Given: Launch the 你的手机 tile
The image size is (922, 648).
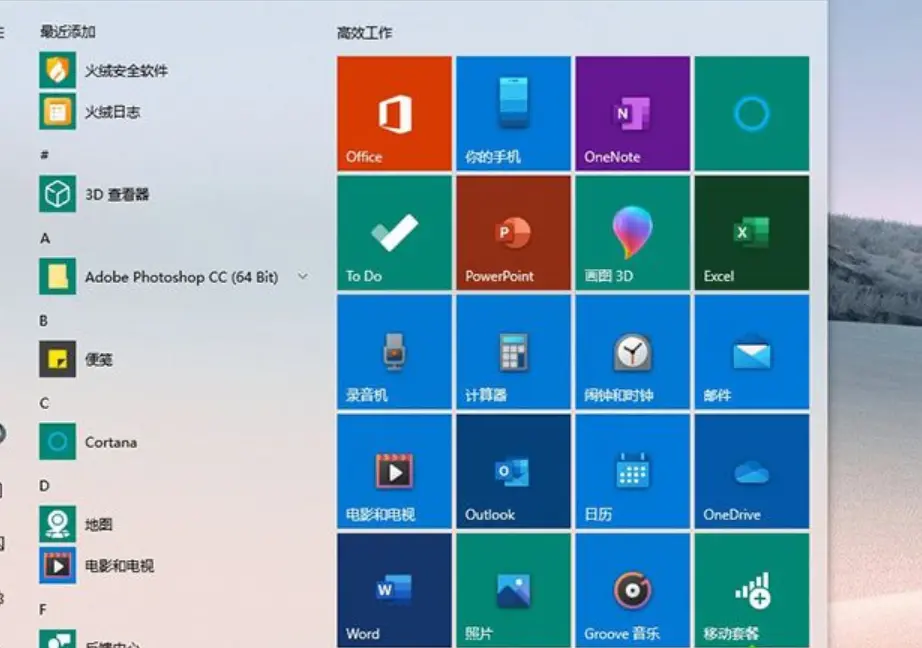Looking at the screenshot, I should coord(513,113).
